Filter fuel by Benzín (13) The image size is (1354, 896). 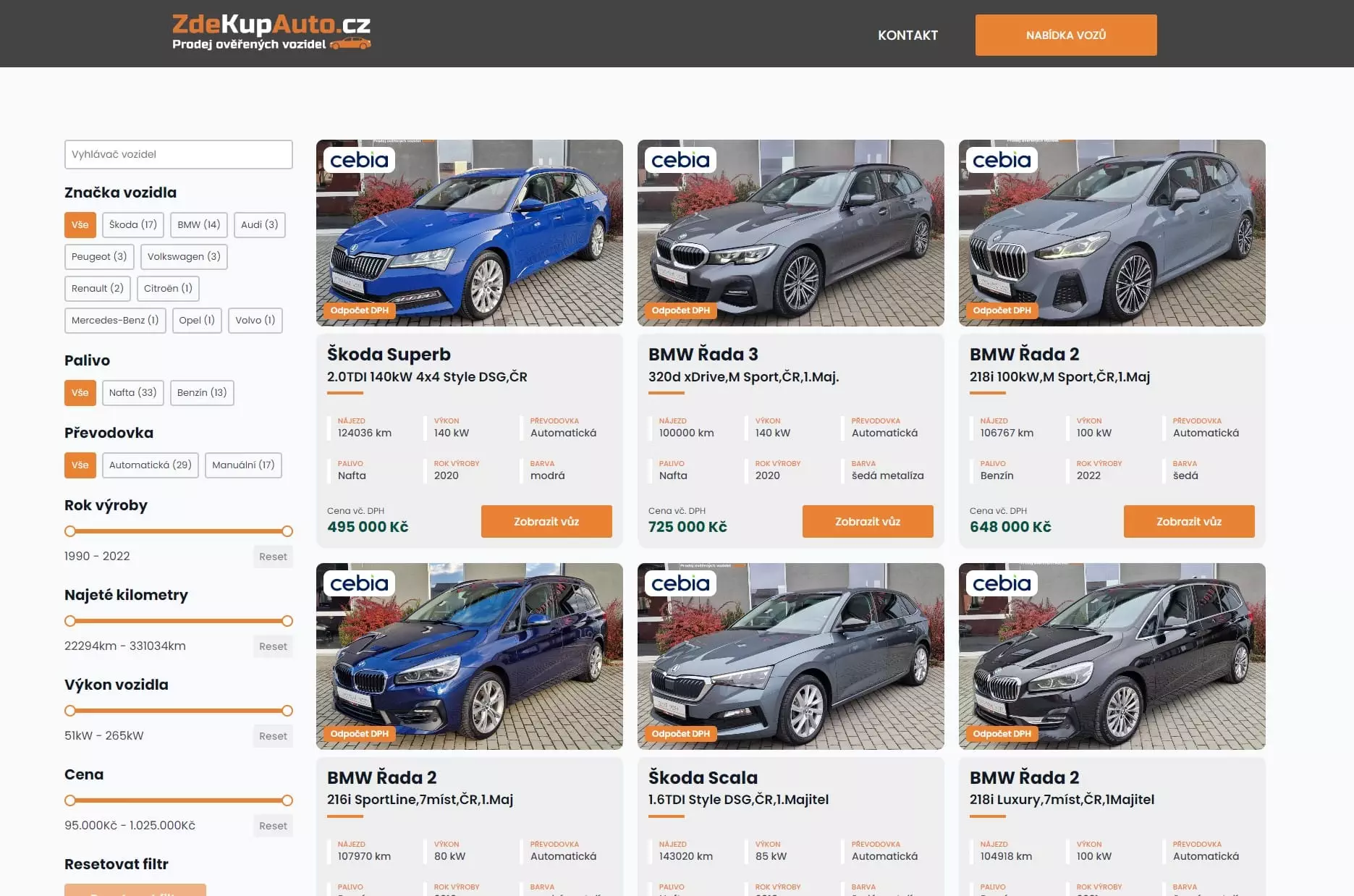(x=202, y=392)
